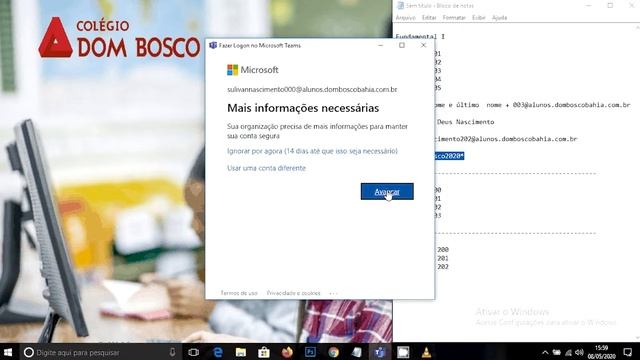Click the 'Ignorar por agora' link

(312, 151)
